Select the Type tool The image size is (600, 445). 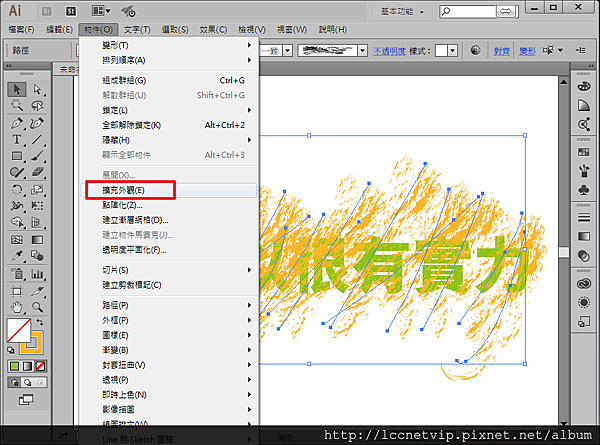click(x=17, y=140)
